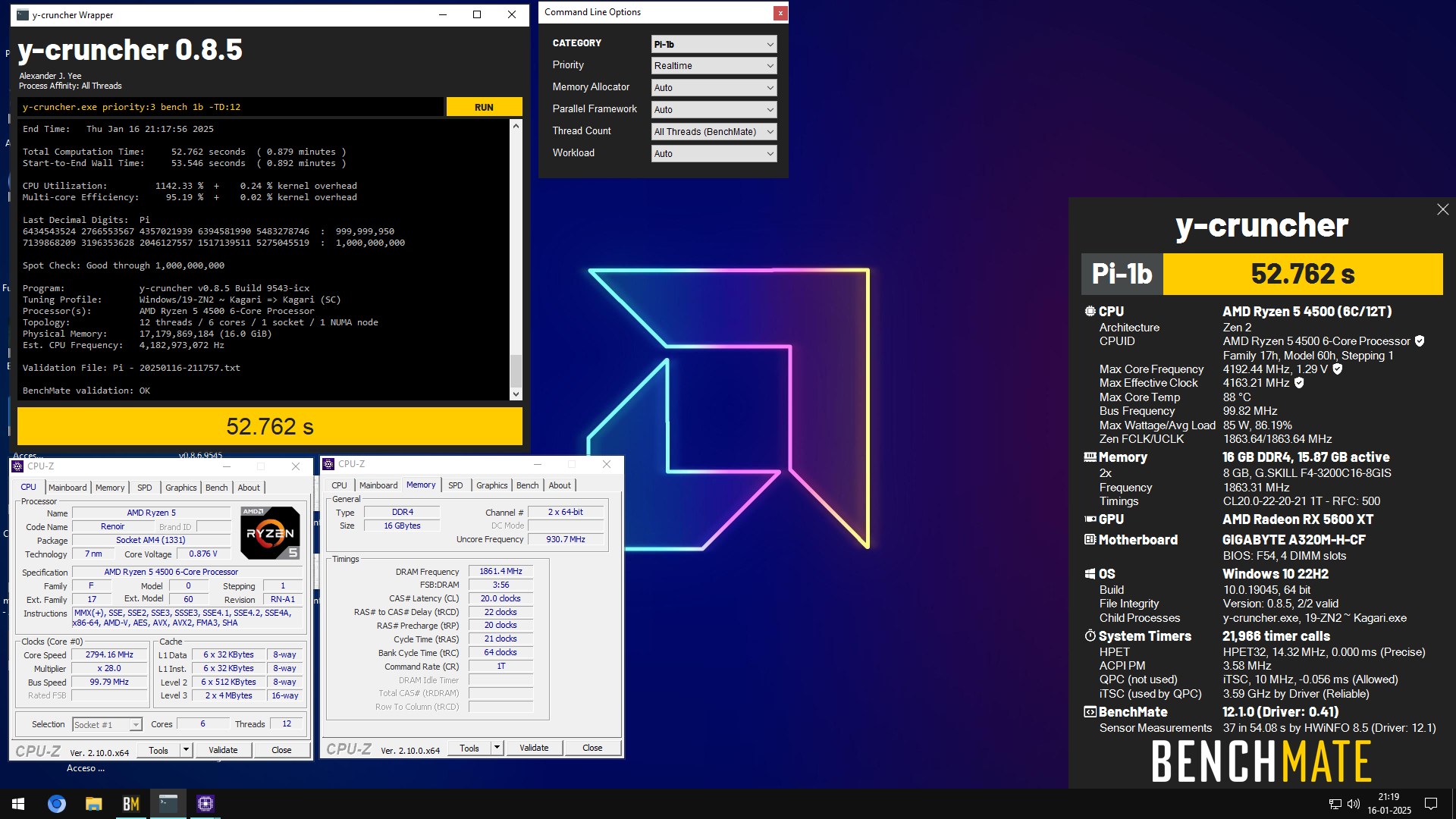Click the CPU section icon in BenchMate
This screenshot has height=819, width=1456.
pos(1090,311)
